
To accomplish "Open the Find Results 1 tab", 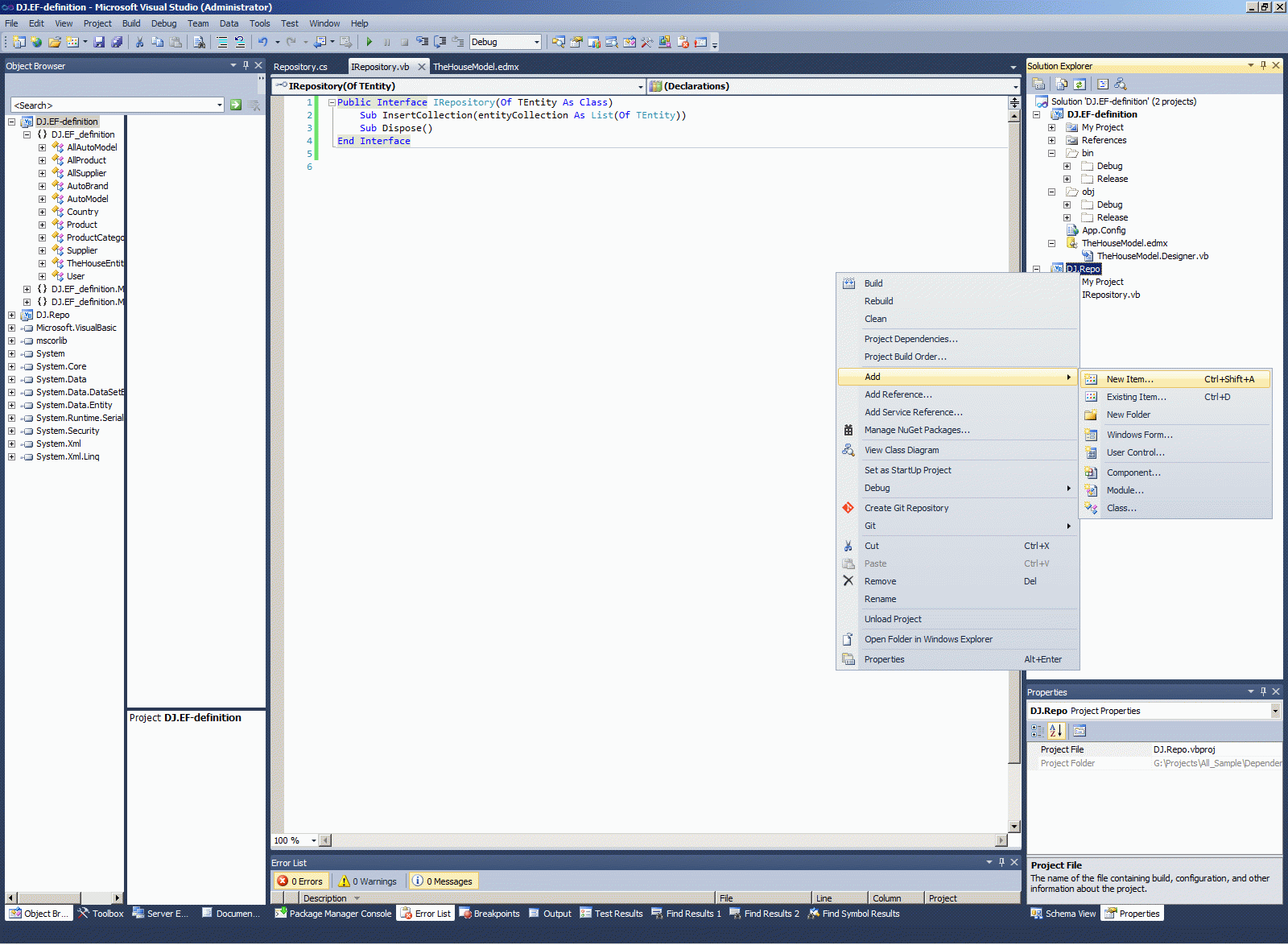I will click(x=686, y=914).
